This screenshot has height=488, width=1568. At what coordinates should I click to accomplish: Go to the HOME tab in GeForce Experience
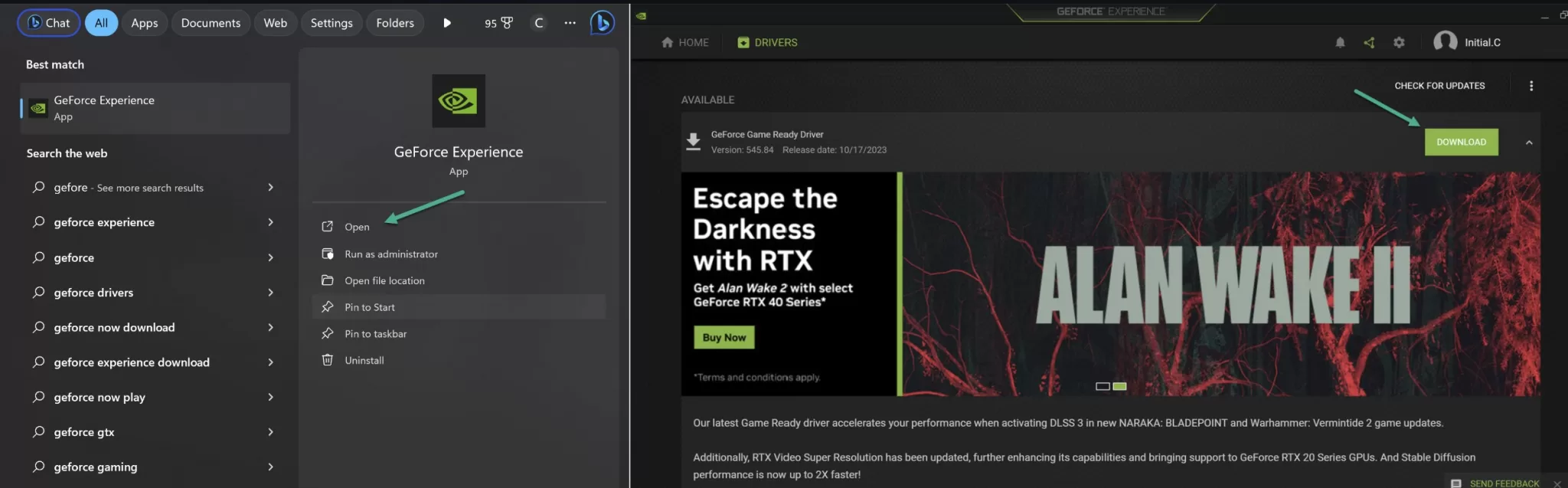tap(685, 43)
